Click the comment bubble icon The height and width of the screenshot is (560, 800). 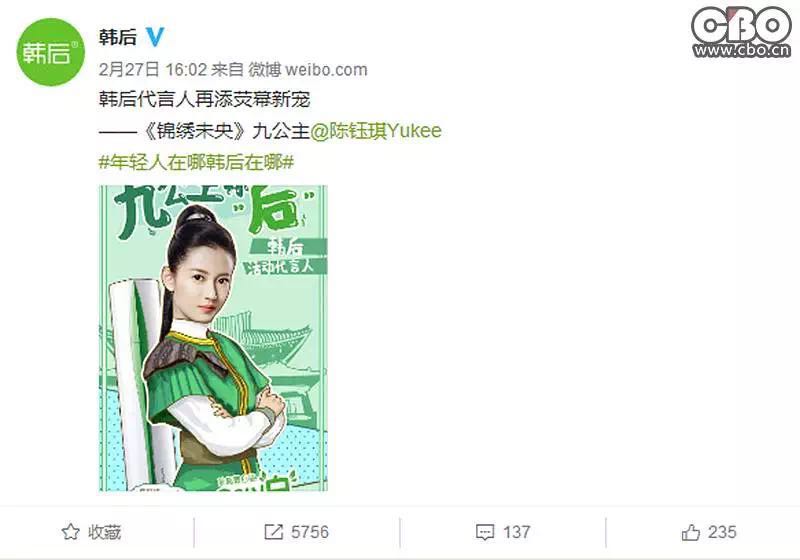(485, 532)
